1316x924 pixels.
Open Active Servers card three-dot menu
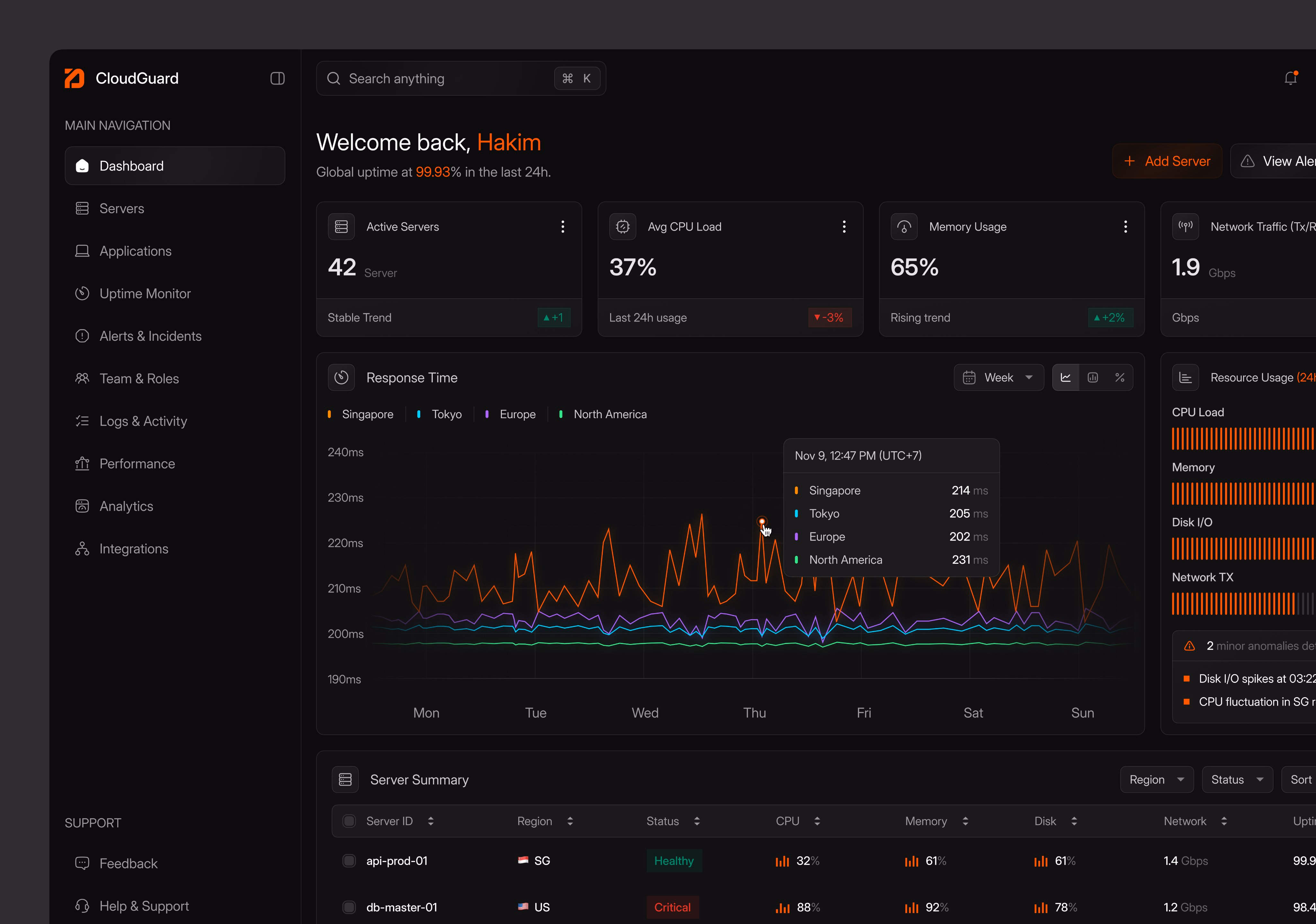tap(562, 227)
